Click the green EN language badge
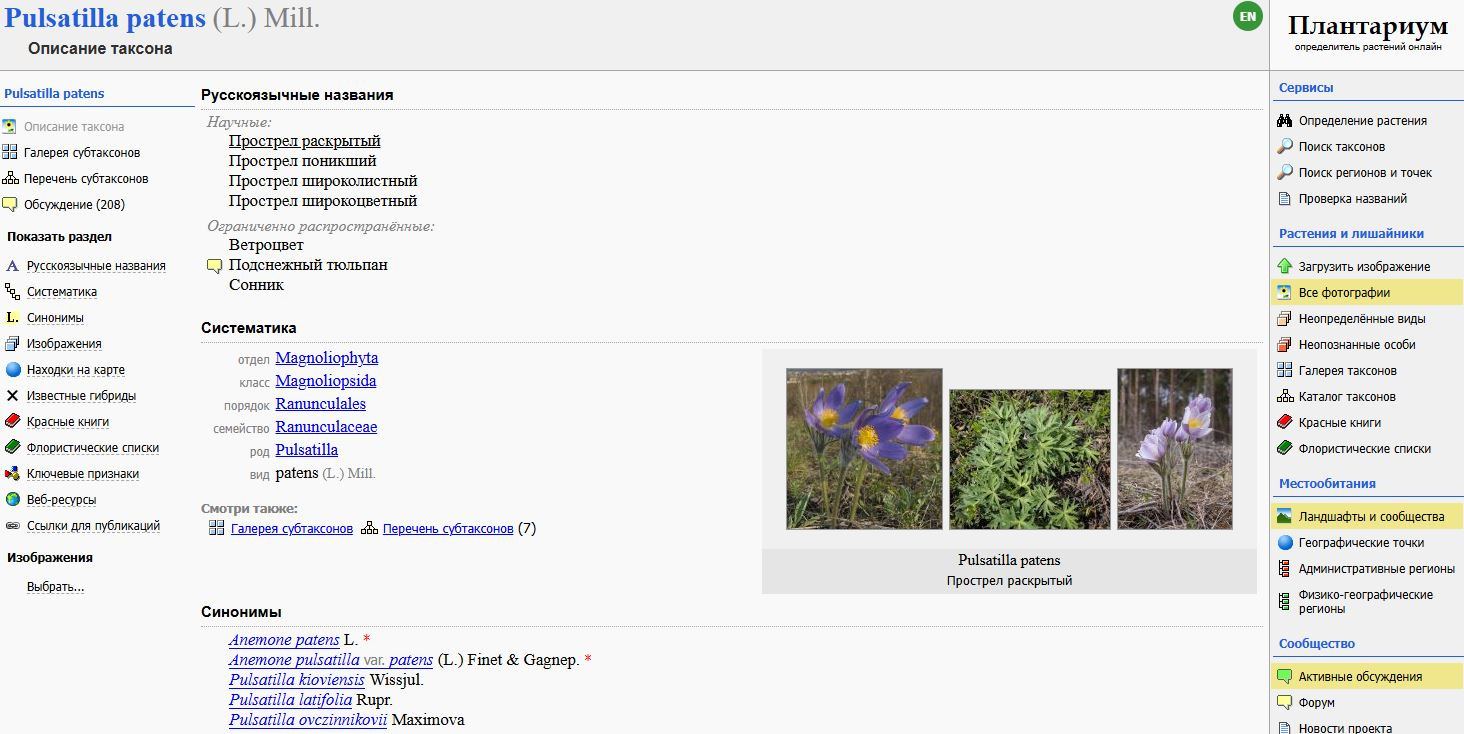The image size is (1464, 734). point(1247,17)
